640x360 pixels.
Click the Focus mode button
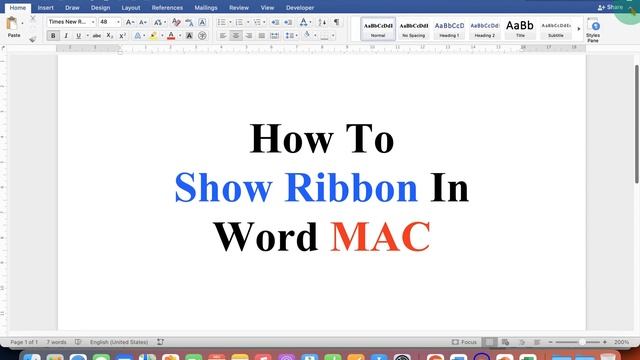coord(464,342)
